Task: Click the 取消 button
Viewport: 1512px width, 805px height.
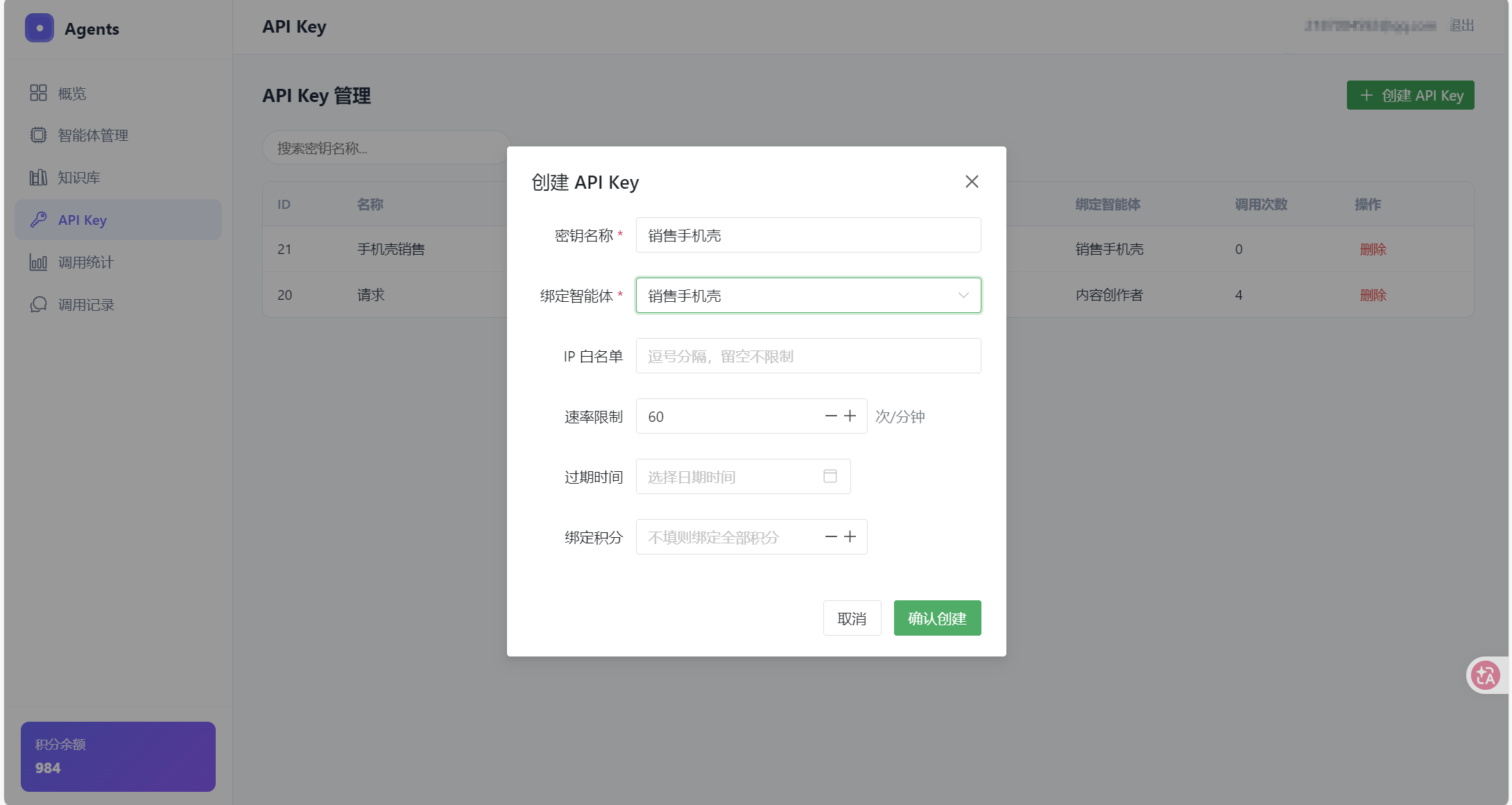Action: pos(852,618)
